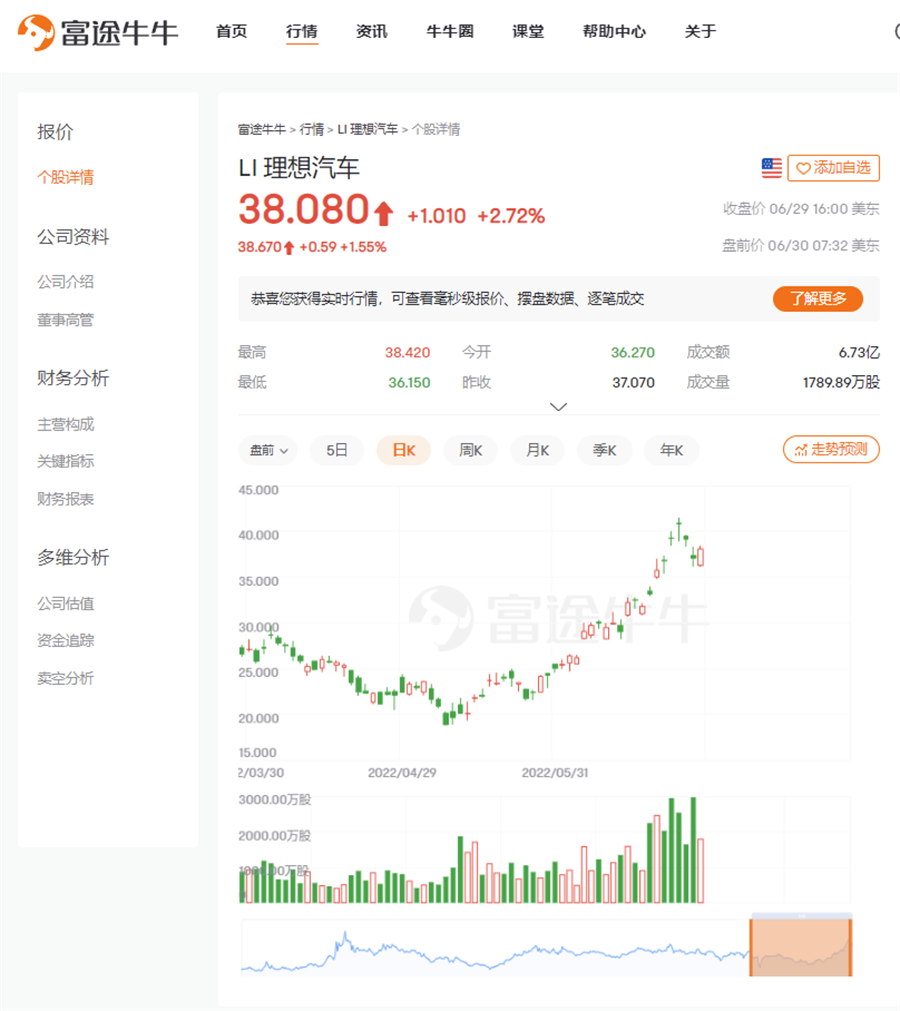Click the left handle of range selector
Screen dimensions: 900x1011
(751, 948)
